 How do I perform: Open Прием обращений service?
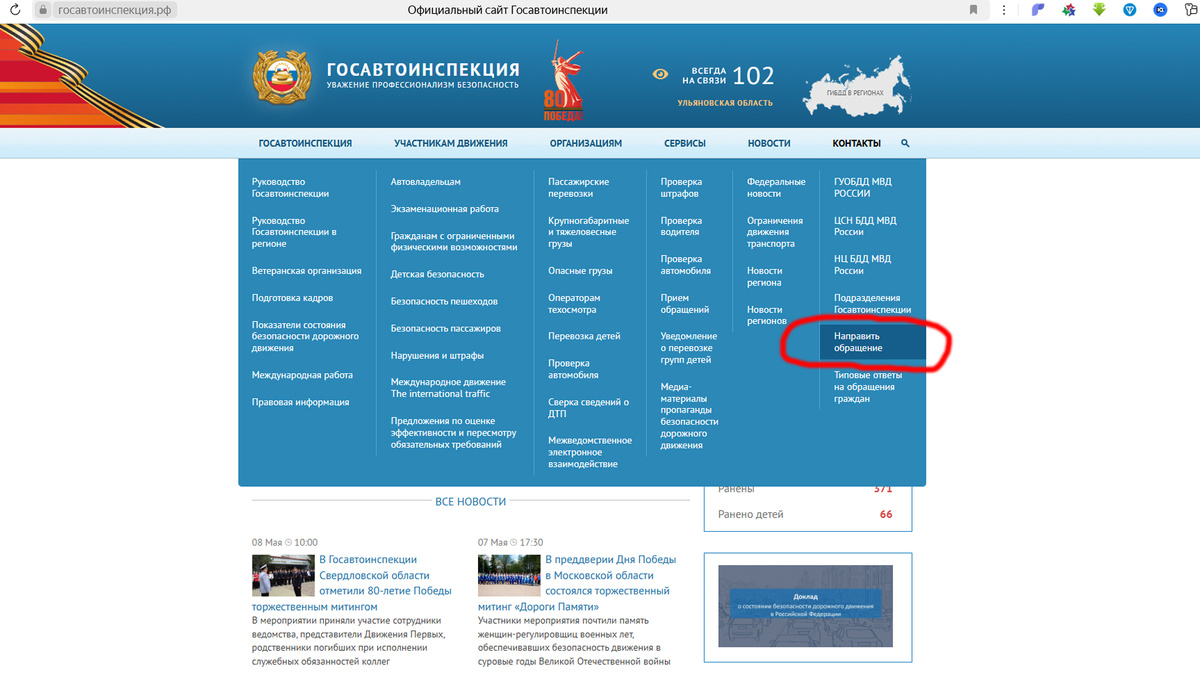(x=685, y=304)
